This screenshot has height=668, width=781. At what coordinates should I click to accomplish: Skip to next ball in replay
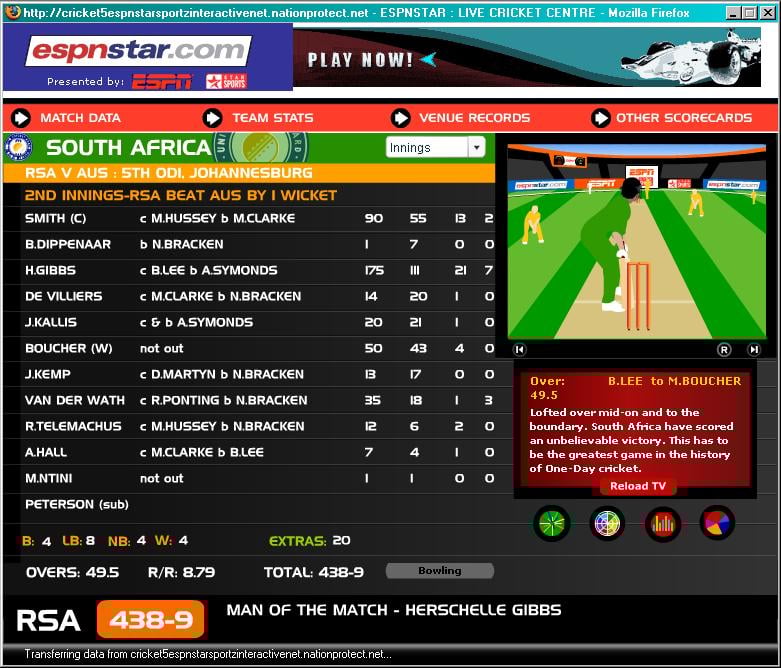coord(754,350)
